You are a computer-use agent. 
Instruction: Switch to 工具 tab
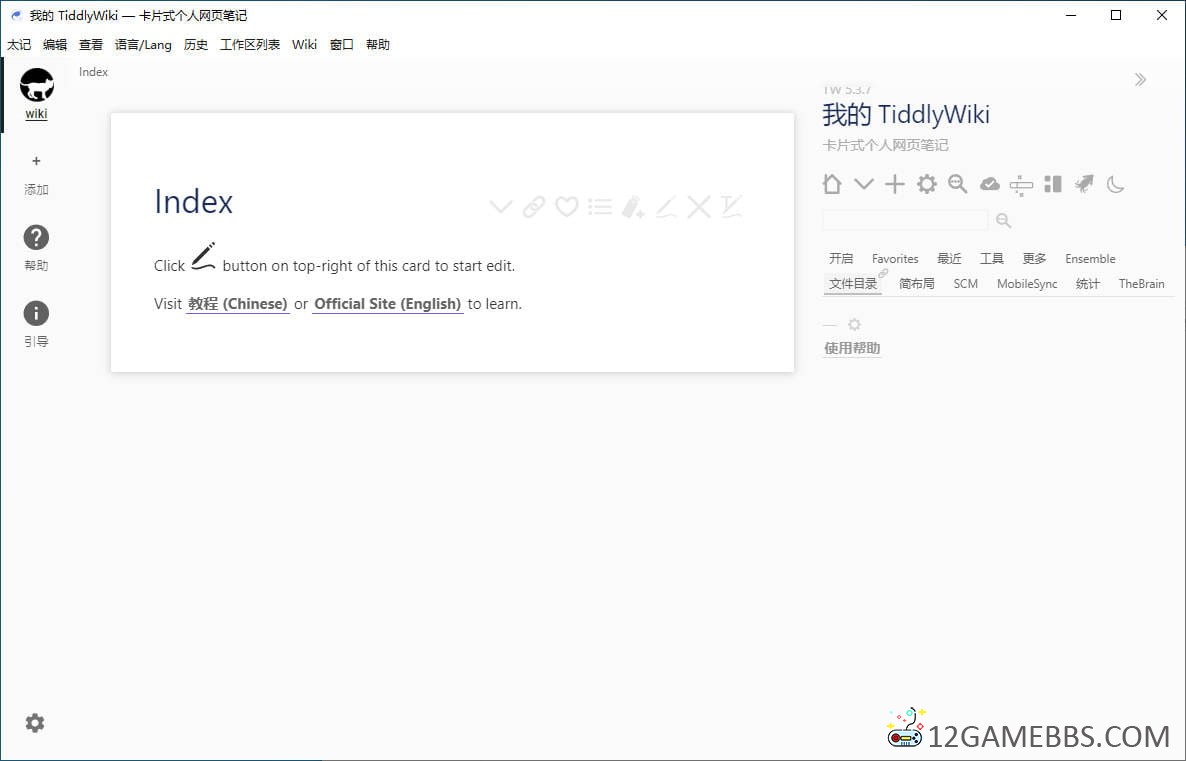tap(992, 259)
